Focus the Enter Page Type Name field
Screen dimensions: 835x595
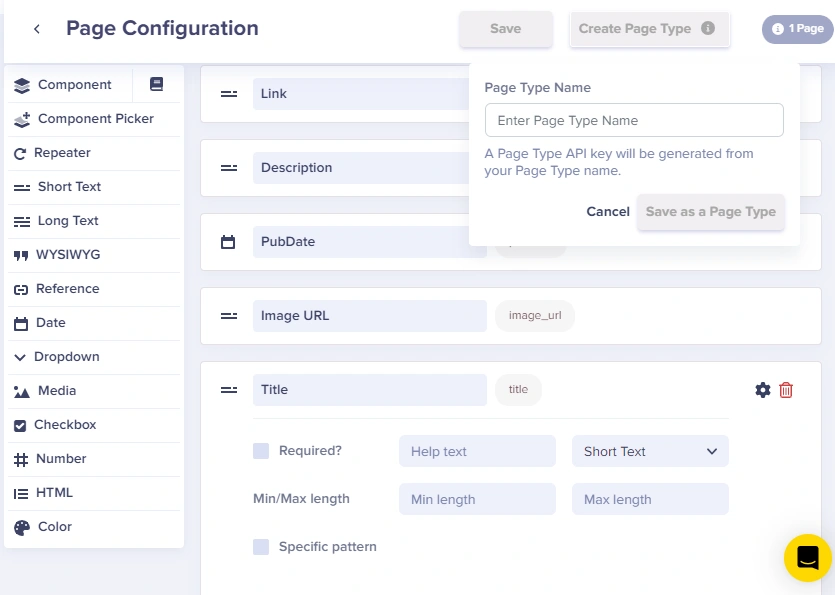pyautogui.click(x=634, y=120)
